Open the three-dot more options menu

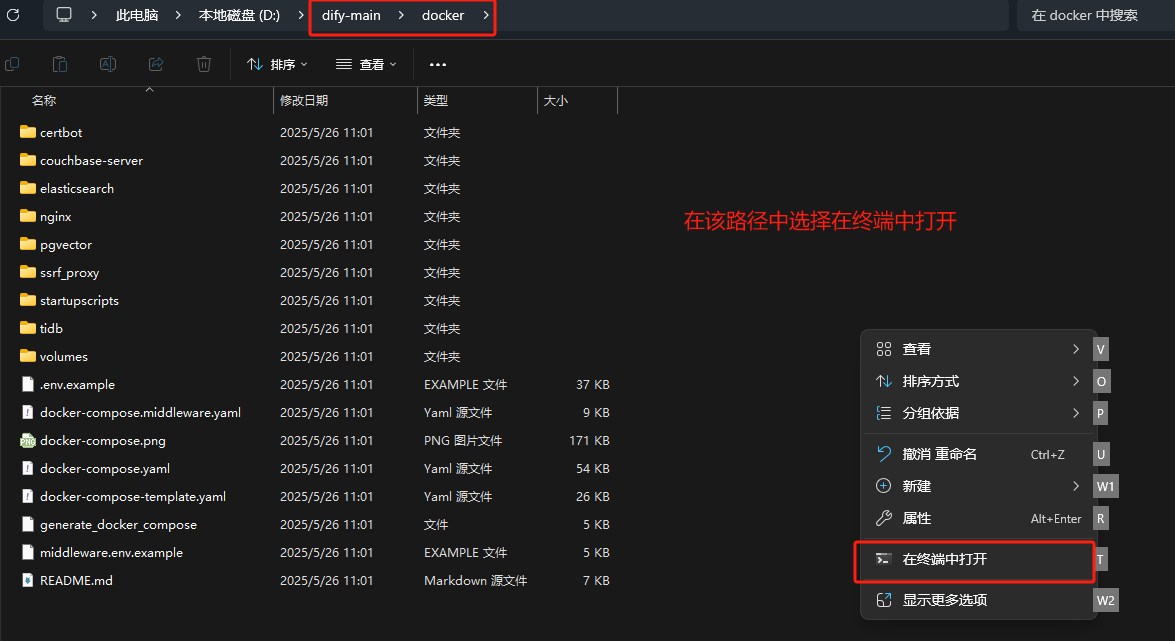click(x=437, y=64)
